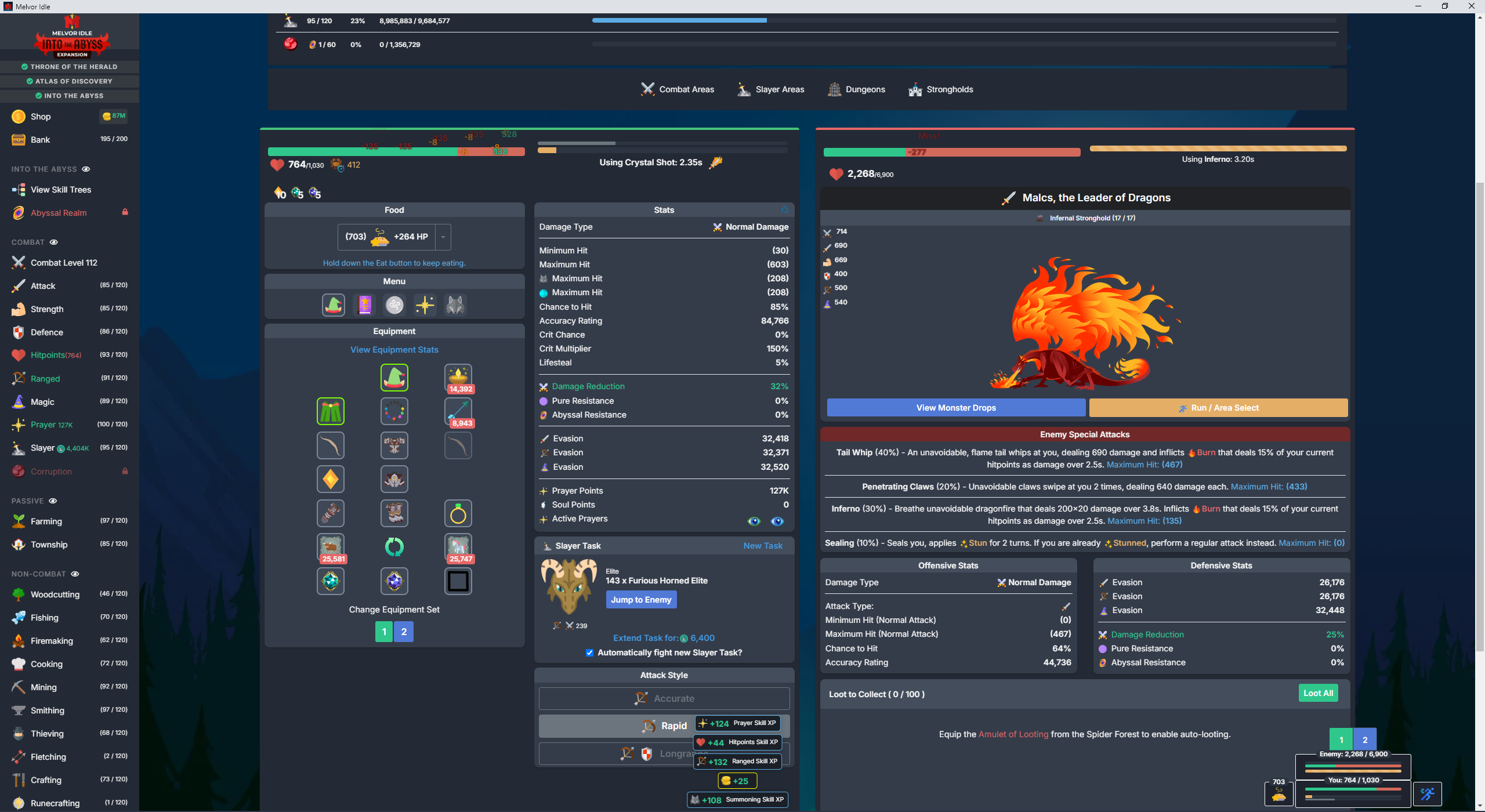Click the player hitpoints bar 764/1,030
The width and height of the screenshot is (1485, 812).
point(396,152)
